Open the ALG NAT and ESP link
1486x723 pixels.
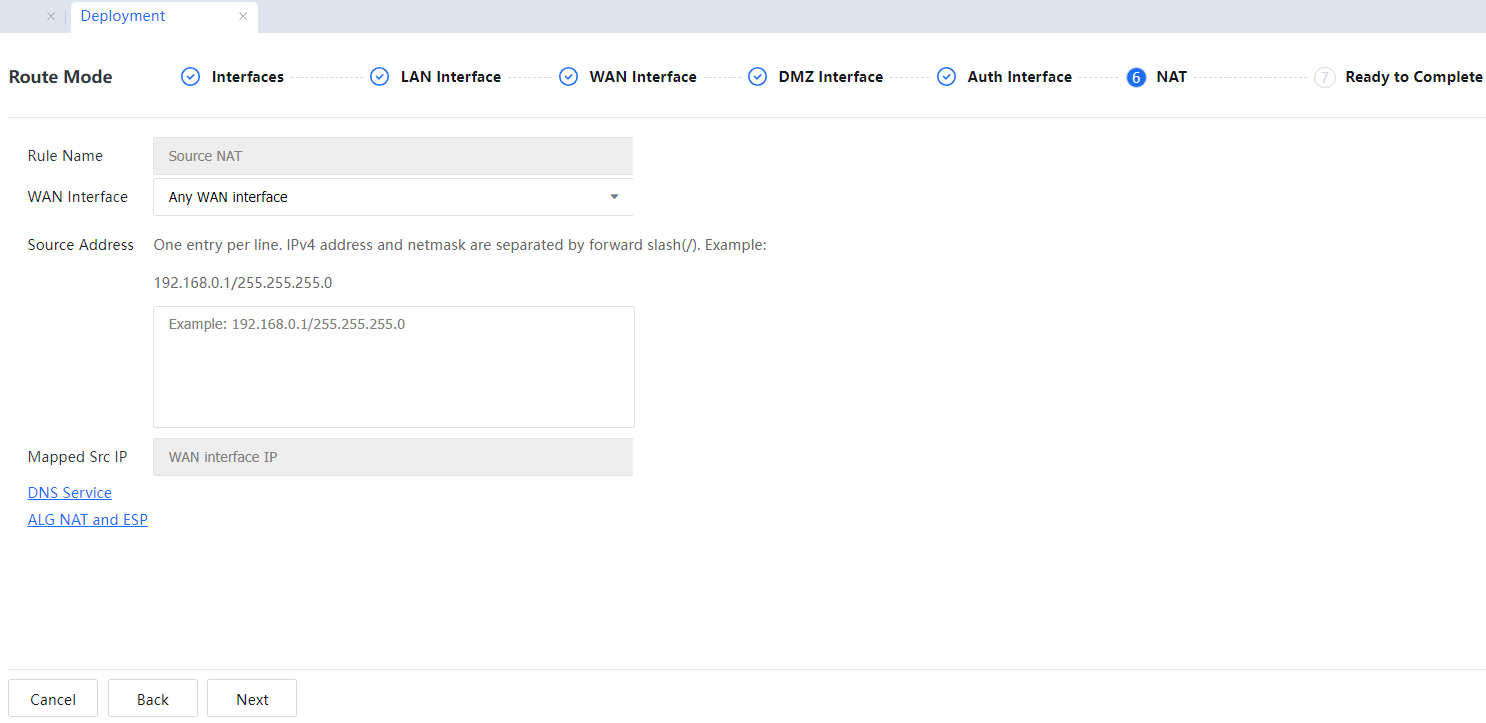click(88, 520)
